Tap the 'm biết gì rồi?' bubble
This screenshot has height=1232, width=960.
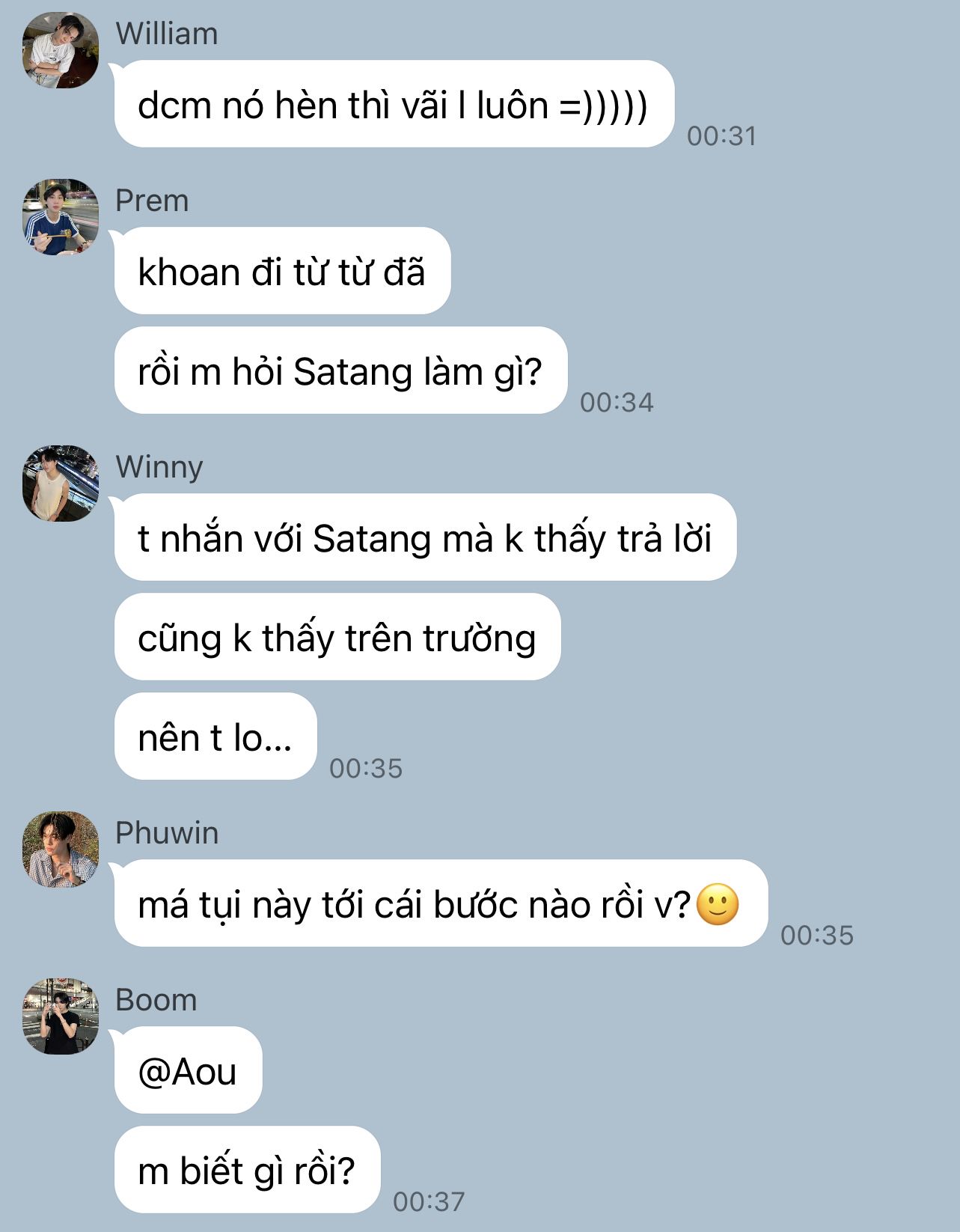[247, 1170]
